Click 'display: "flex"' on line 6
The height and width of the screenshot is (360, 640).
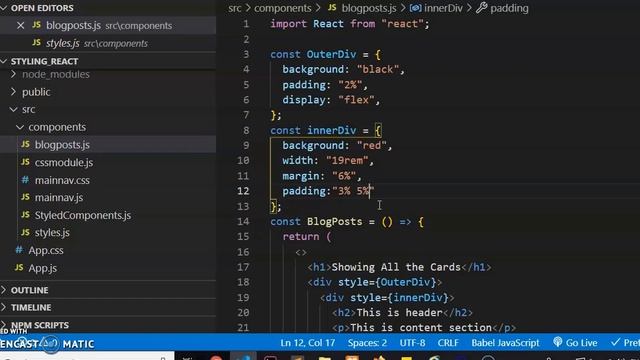click(x=328, y=100)
